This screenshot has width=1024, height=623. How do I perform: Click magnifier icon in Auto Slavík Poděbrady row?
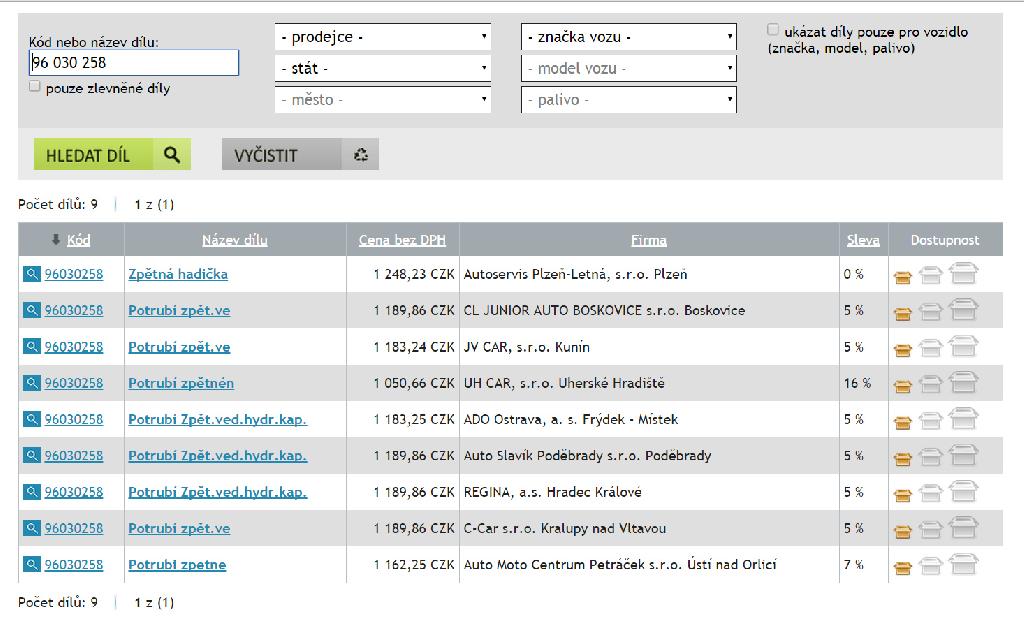(x=31, y=455)
